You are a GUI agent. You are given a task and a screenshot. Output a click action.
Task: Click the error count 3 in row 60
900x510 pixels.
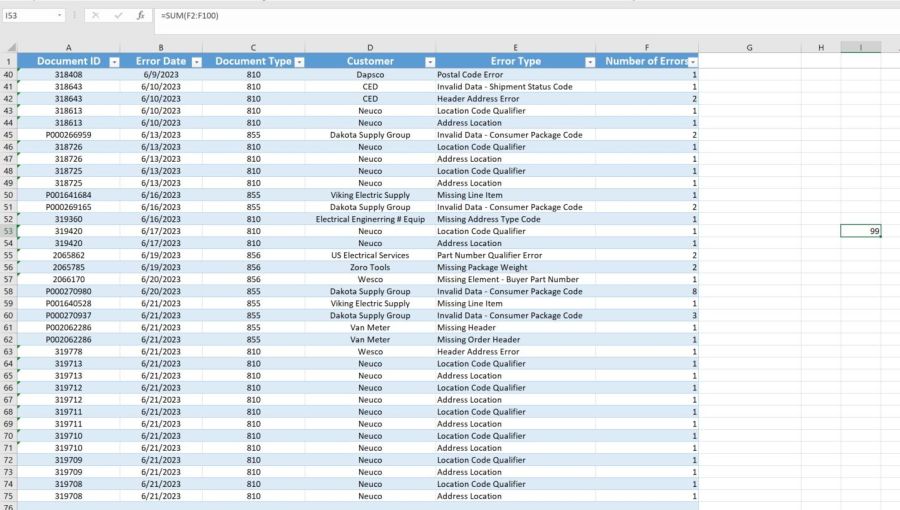[x=647, y=316]
